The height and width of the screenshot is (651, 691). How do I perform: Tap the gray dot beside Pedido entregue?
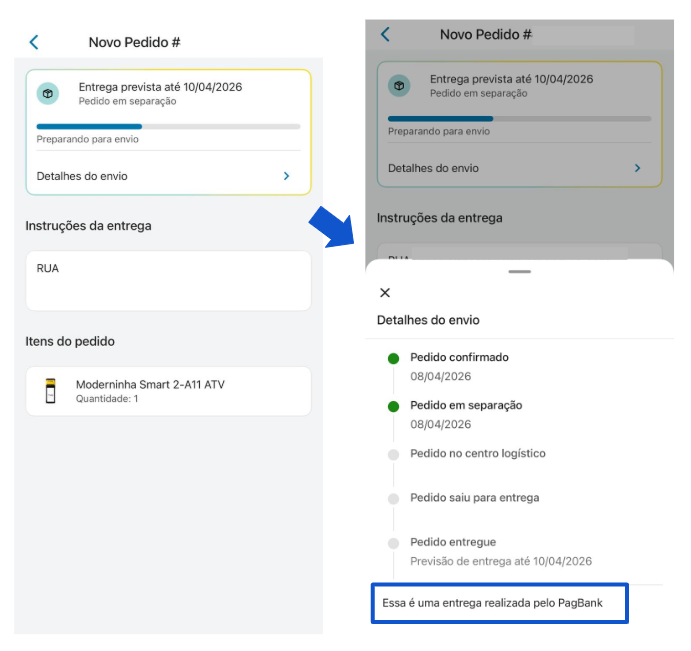pos(394,543)
